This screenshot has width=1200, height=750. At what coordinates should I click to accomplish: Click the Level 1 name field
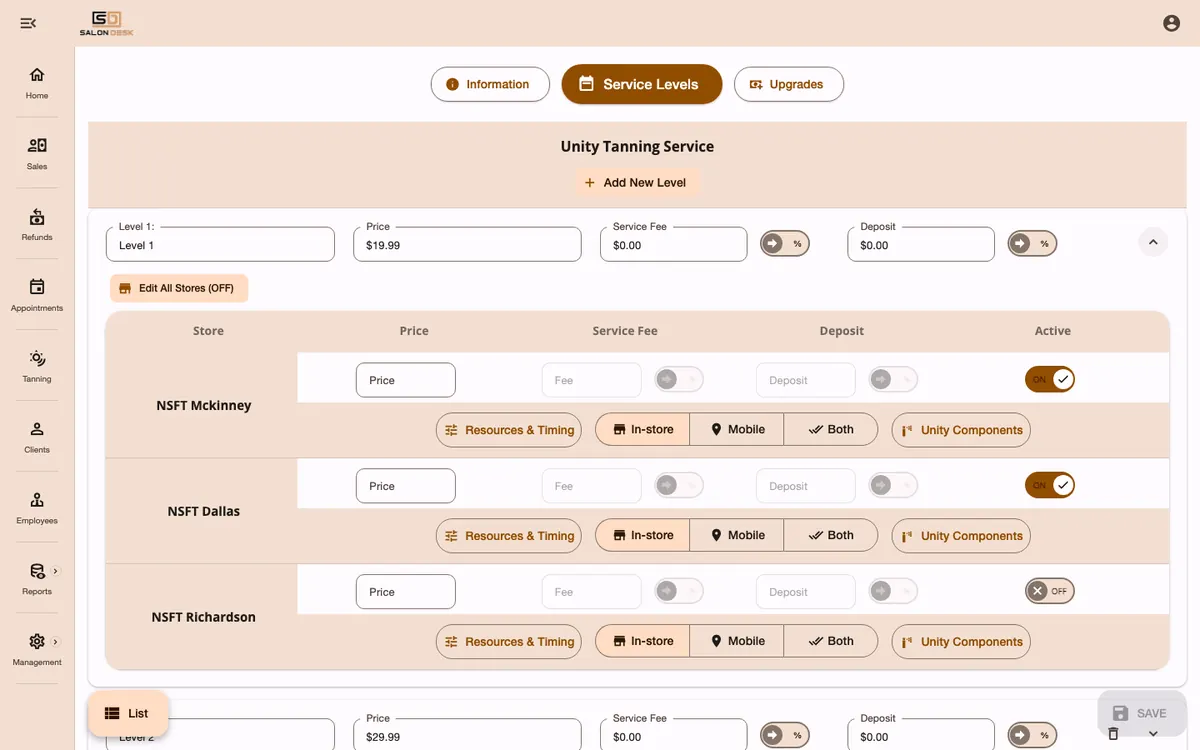[x=220, y=245]
